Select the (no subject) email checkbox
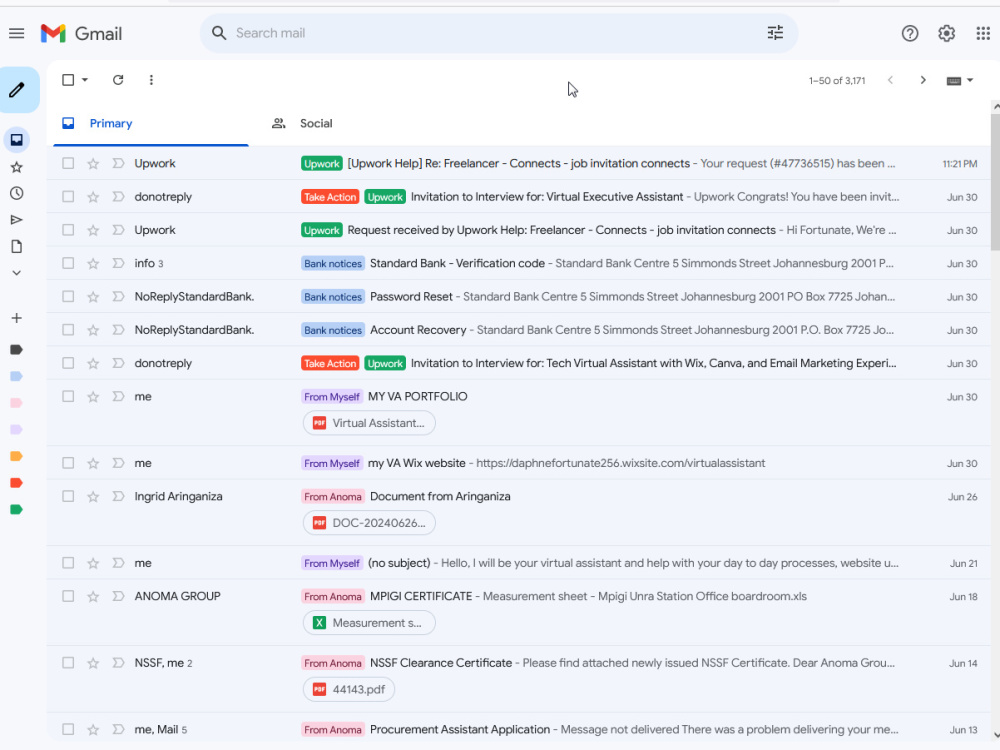Viewport: 1000px width, 750px height. pyautogui.click(x=68, y=563)
